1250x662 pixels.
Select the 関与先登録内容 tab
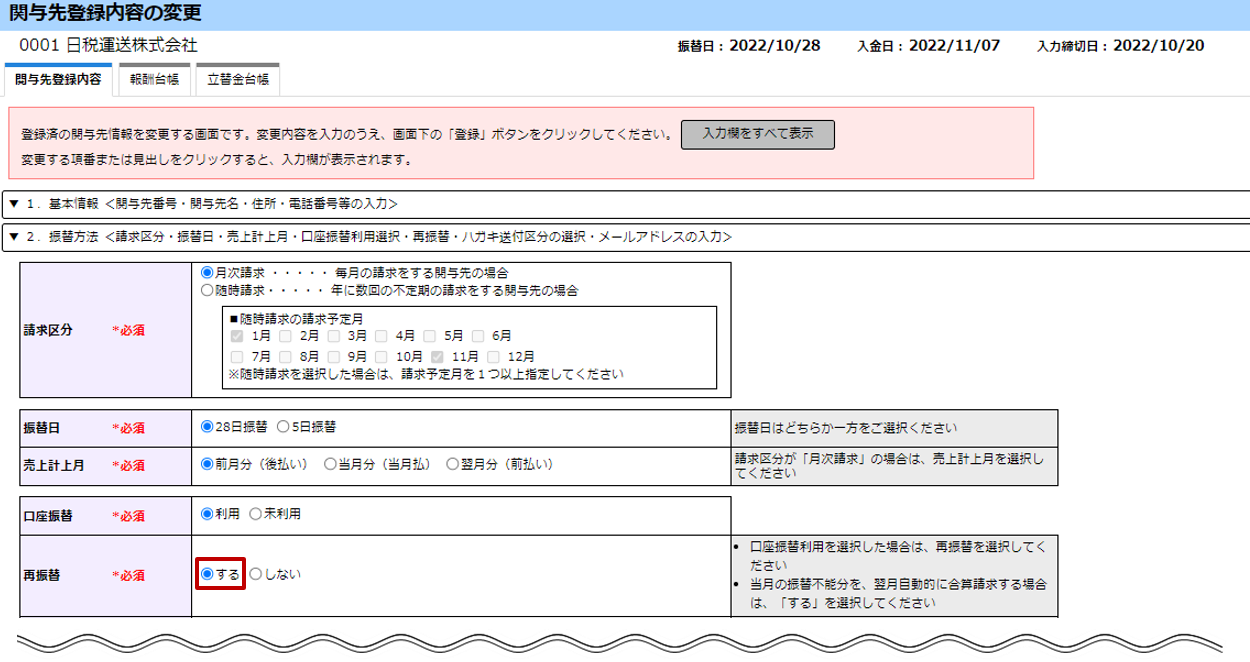[x=58, y=80]
